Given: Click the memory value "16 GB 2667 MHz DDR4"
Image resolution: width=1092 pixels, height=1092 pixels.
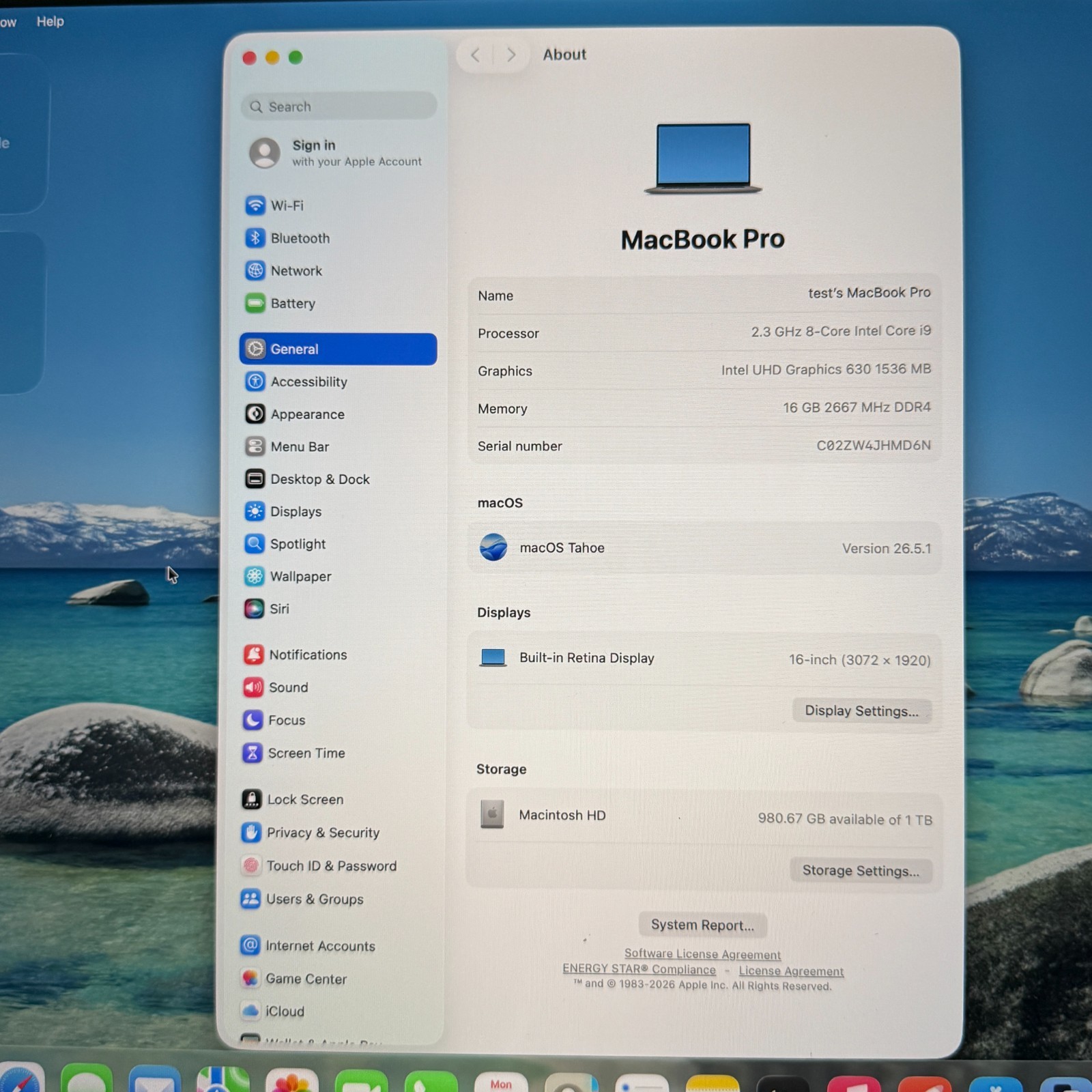Looking at the screenshot, I should [857, 407].
